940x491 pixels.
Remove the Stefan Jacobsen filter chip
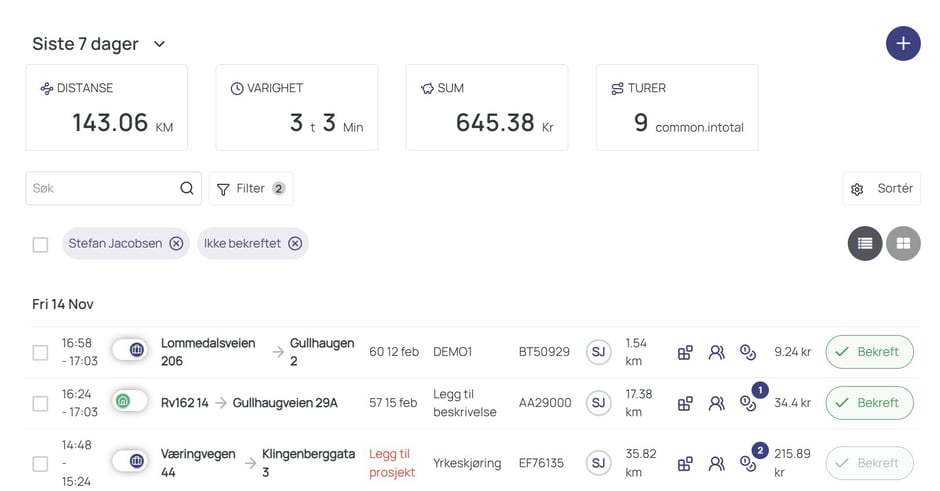[x=176, y=243]
